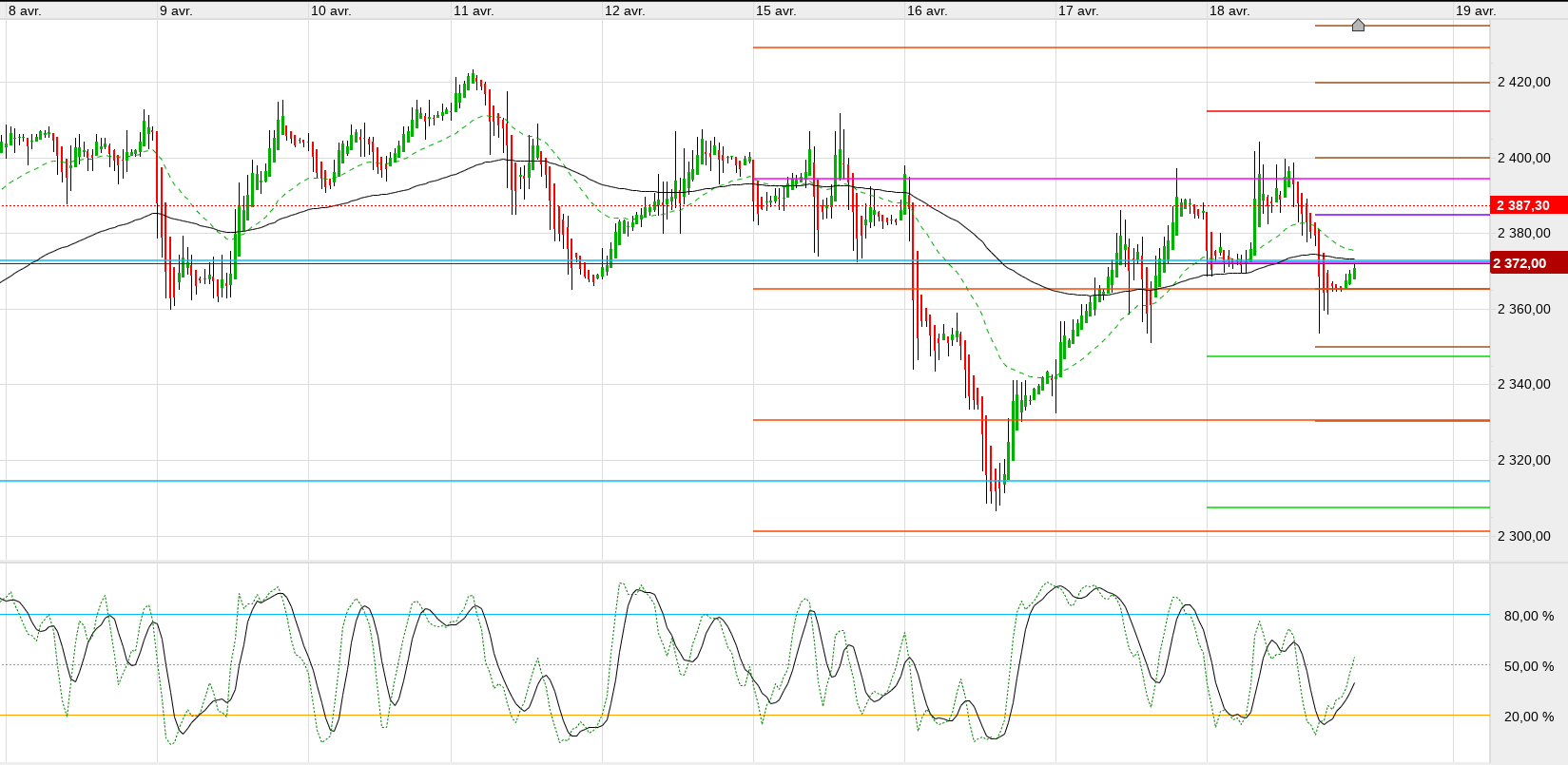Click the 2 380,00 price axis label
1568x765 pixels.
point(1524,233)
